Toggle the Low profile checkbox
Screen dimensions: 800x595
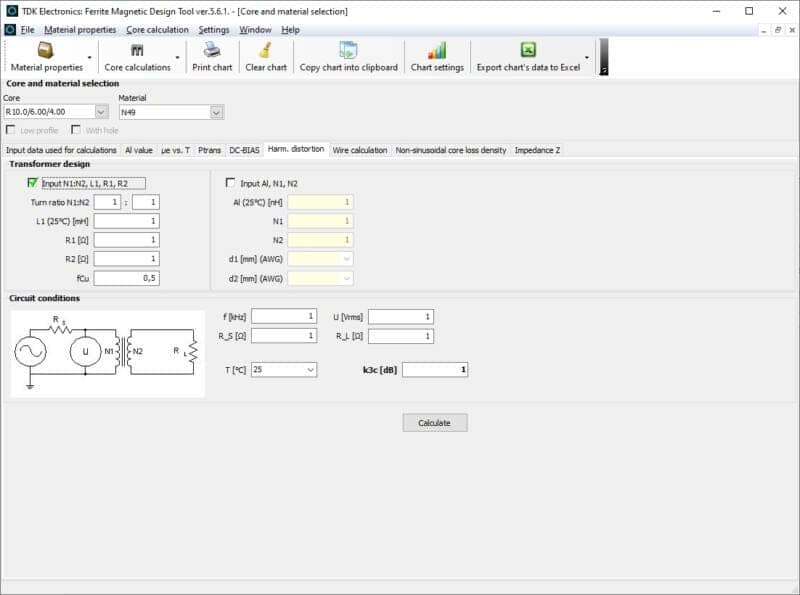click(10, 130)
